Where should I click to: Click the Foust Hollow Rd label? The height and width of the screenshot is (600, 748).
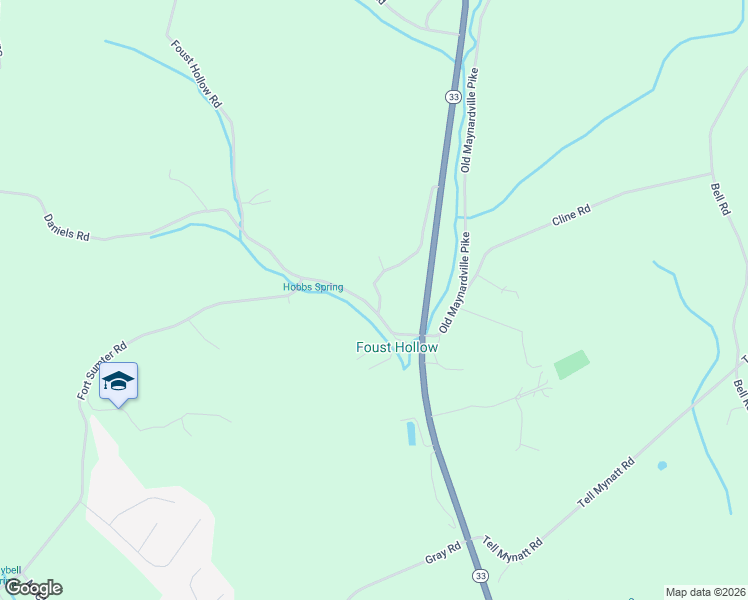(196, 74)
